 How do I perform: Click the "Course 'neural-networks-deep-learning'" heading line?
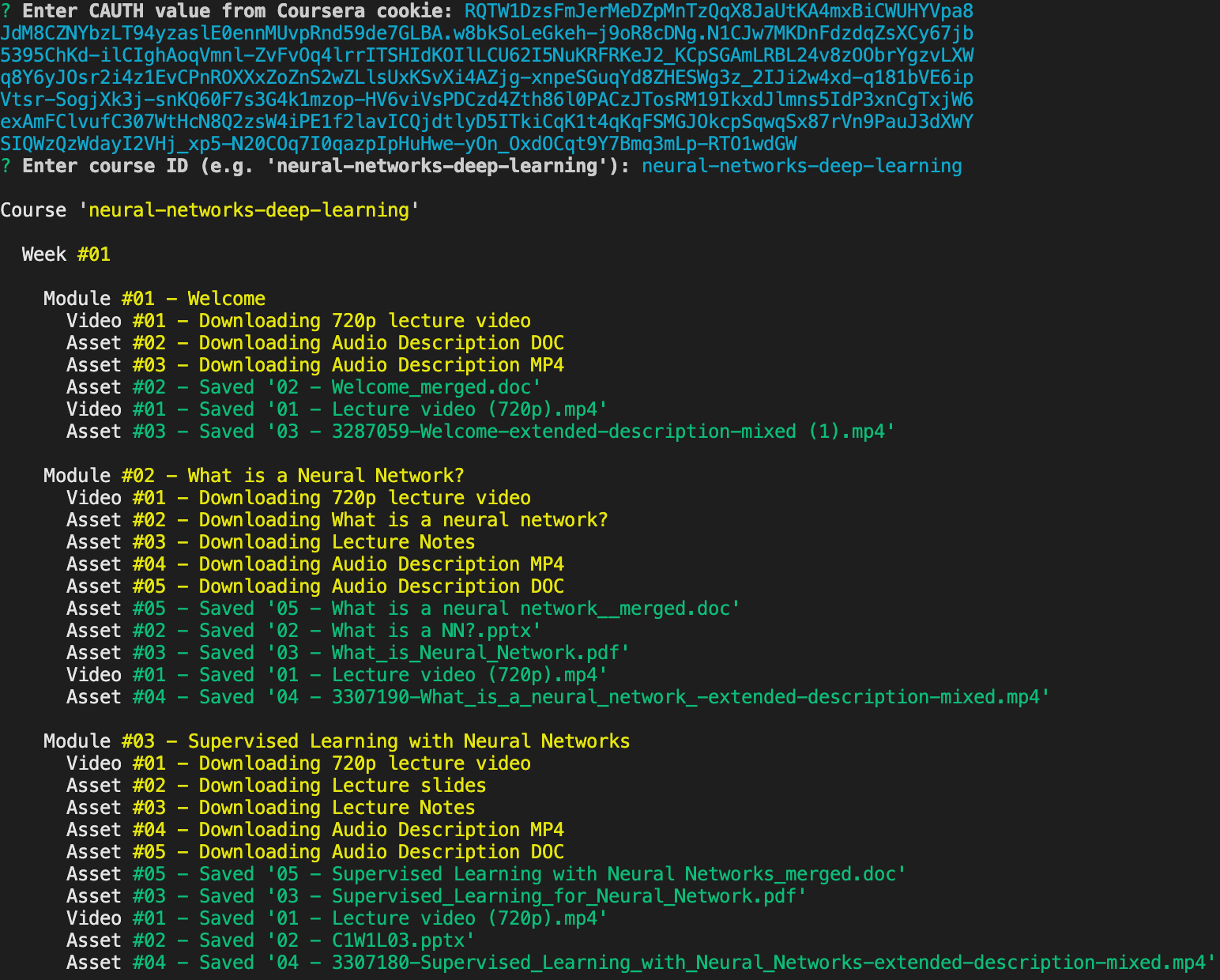point(210,210)
